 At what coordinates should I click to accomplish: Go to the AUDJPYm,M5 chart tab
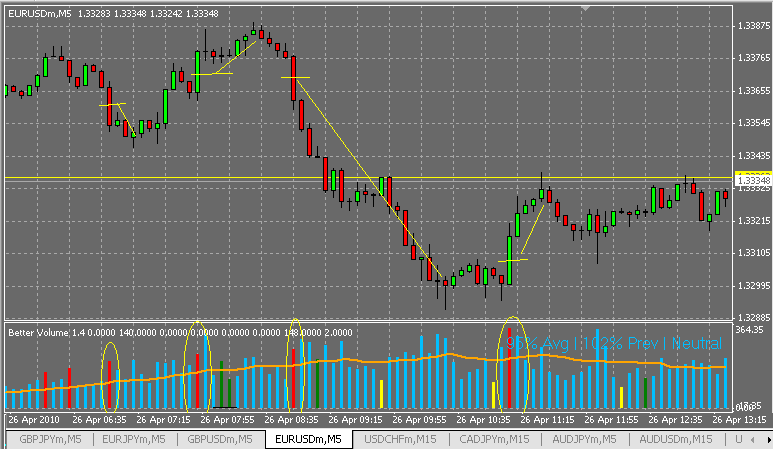(584, 439)
